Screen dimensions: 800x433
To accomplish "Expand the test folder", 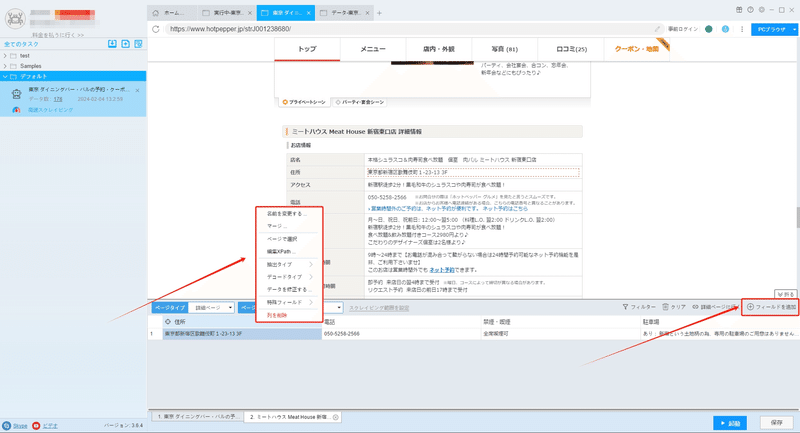I will coord(5,56).
